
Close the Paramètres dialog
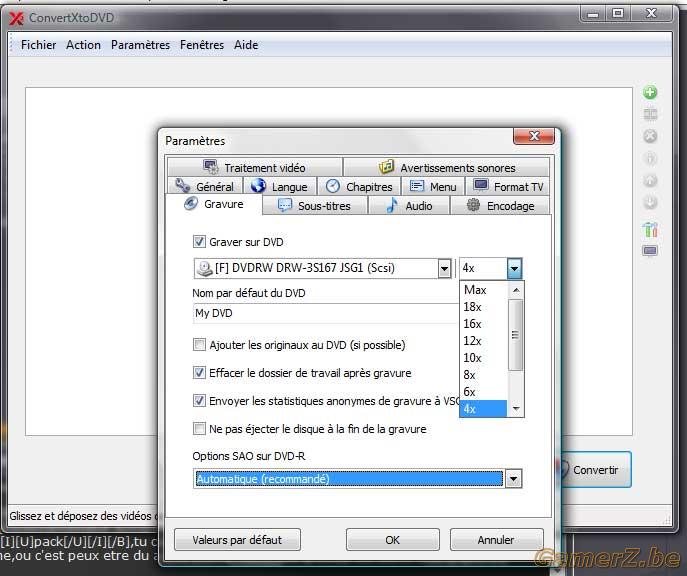point(534,136)
